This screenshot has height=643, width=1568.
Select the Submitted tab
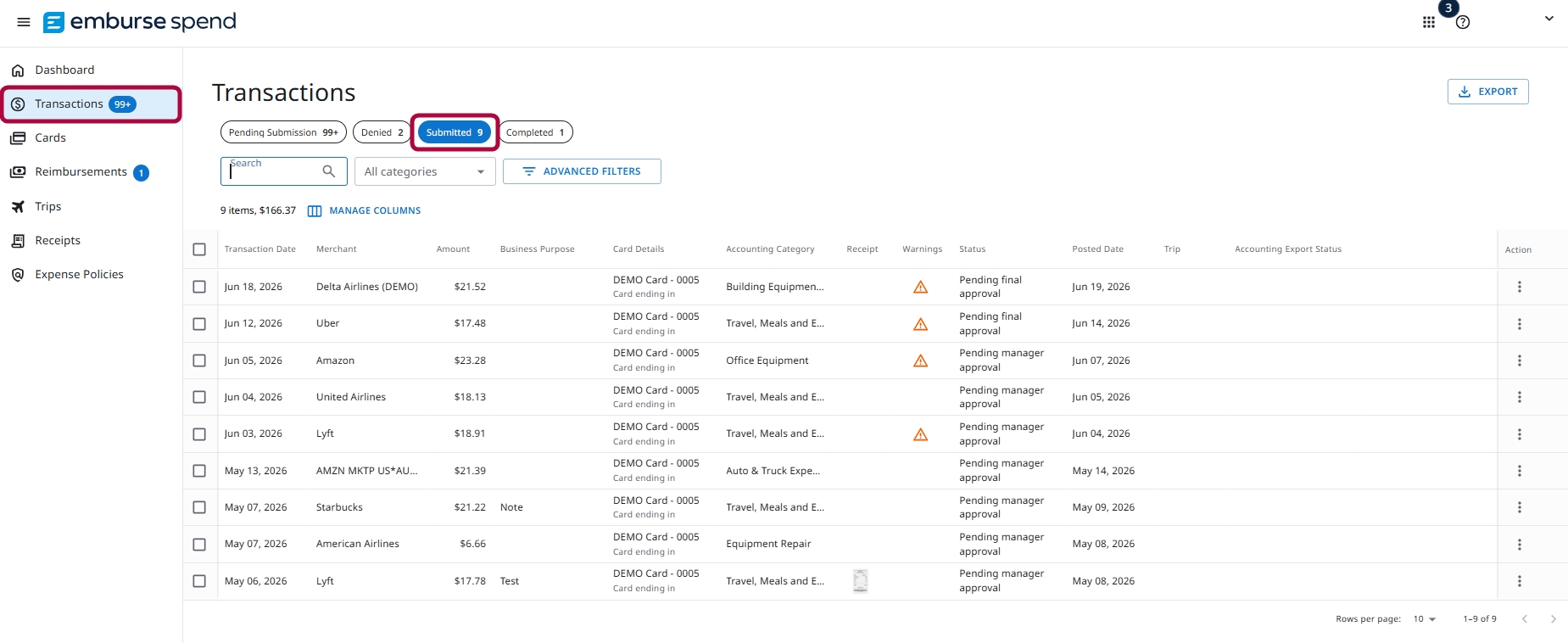coord(455,132)
